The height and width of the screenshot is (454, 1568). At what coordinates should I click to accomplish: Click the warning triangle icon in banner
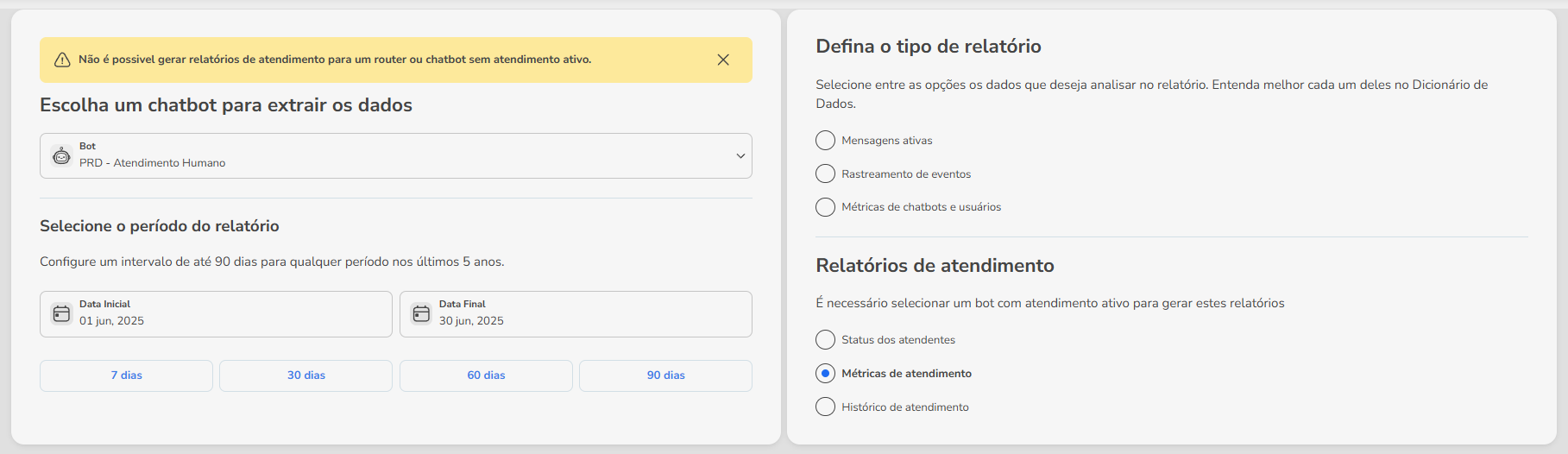[x=62, y=60]
